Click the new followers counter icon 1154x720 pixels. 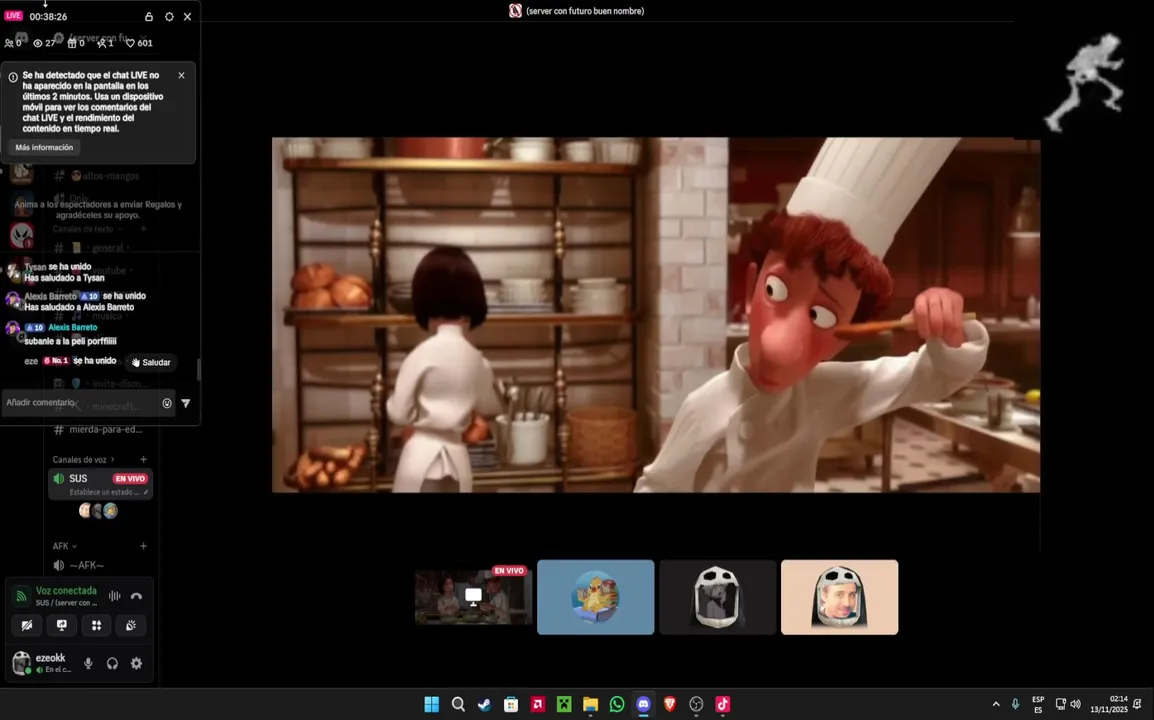[x=102, y=43]
